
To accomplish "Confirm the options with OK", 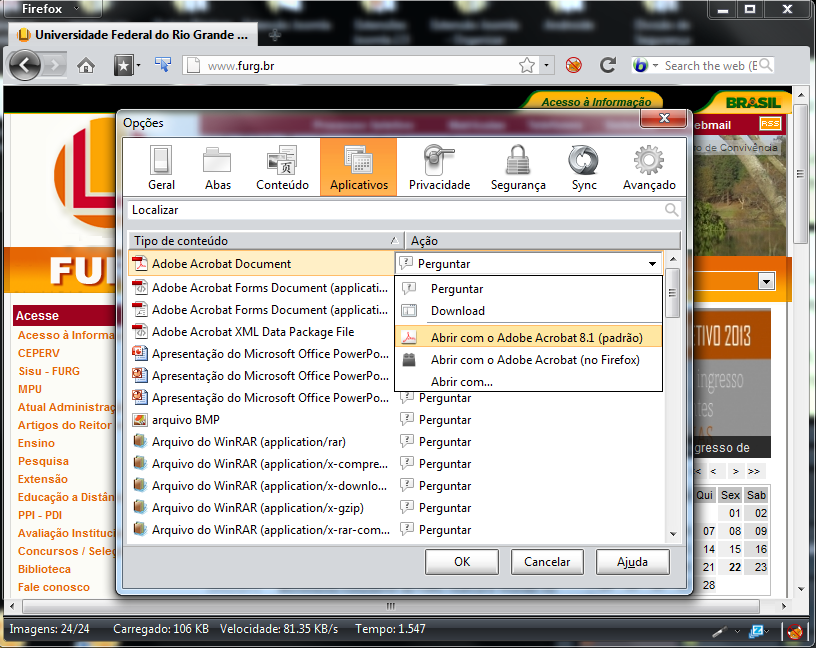I will pyautogui.click(x=462, y=562).
